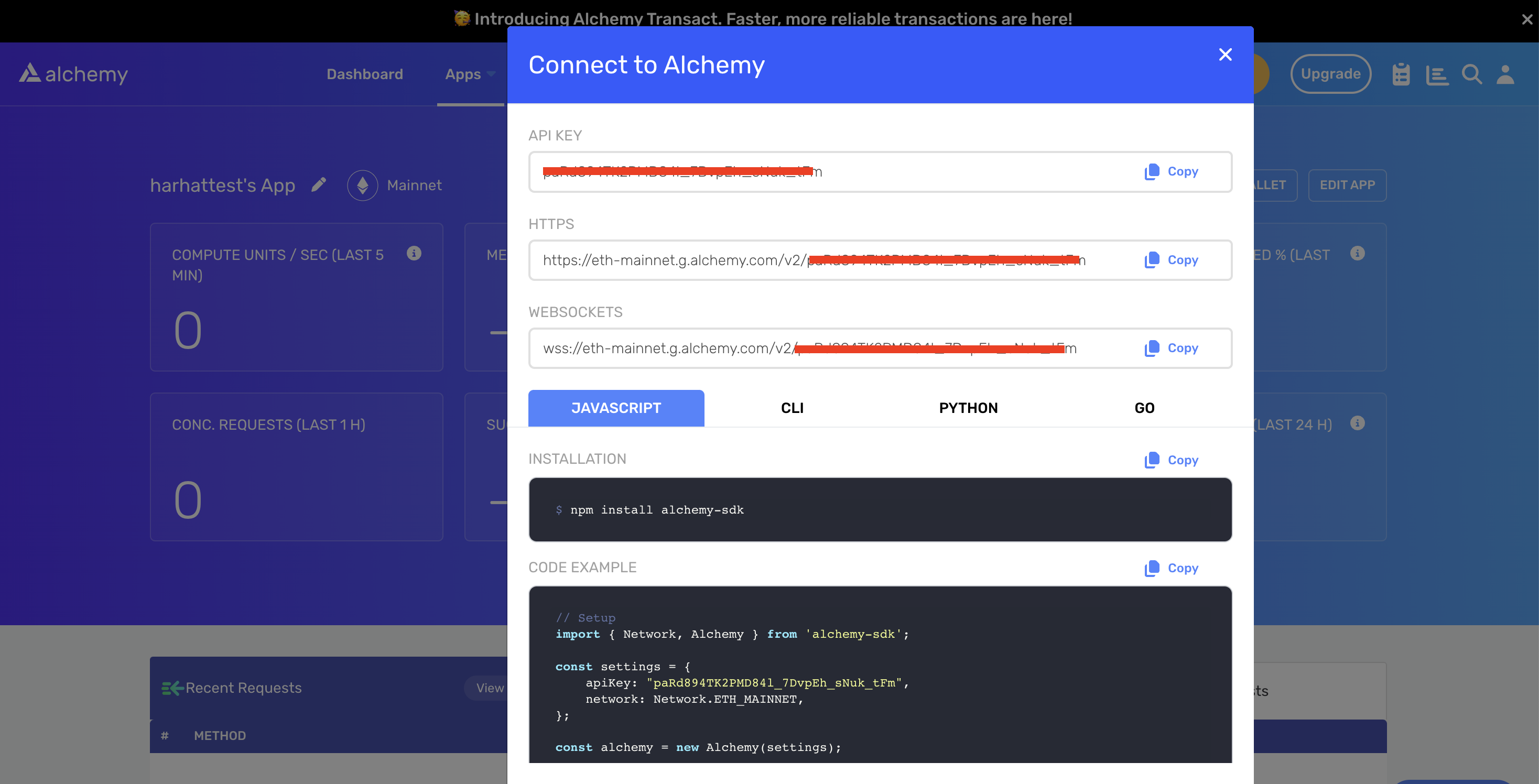Click the API KEY copy icon

(x=1151, y=172)
